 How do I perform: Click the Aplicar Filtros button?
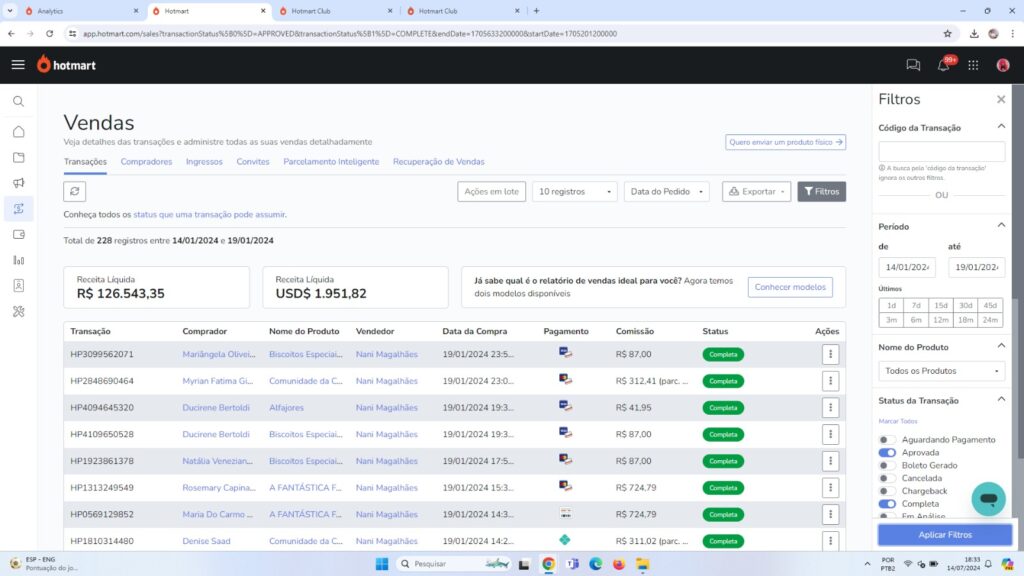[x=945, y=534]
